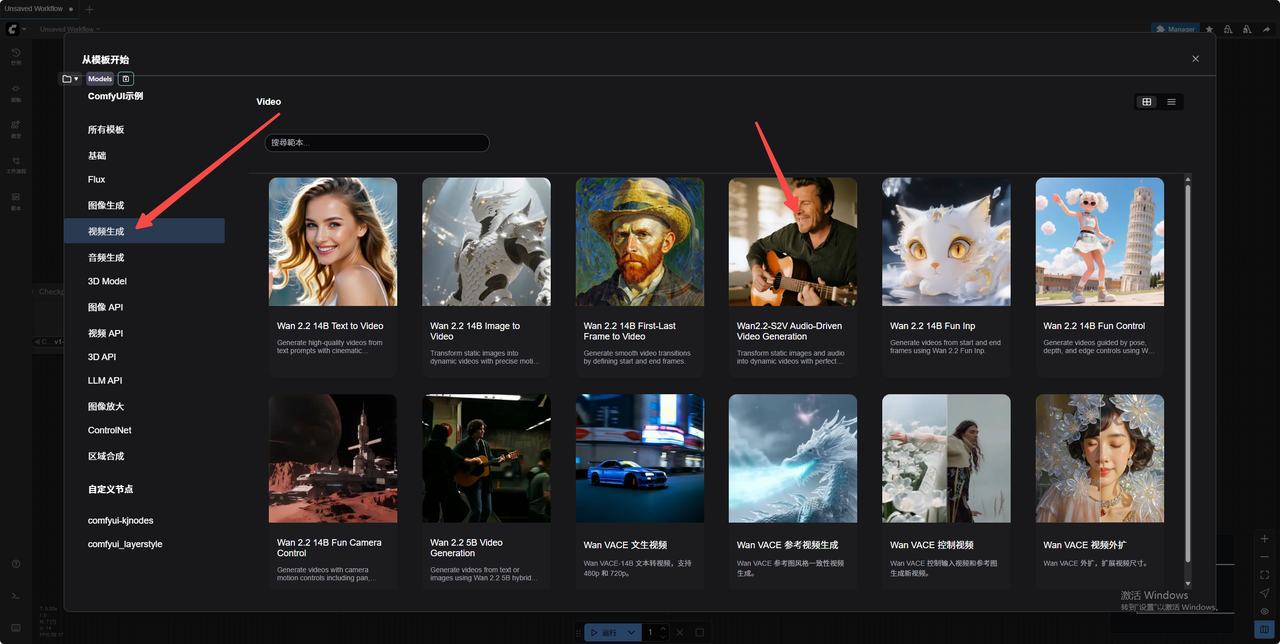Zoom out the canvas with minus
This screenshot has width=1280, height=644.
(x=1265, y=557)
